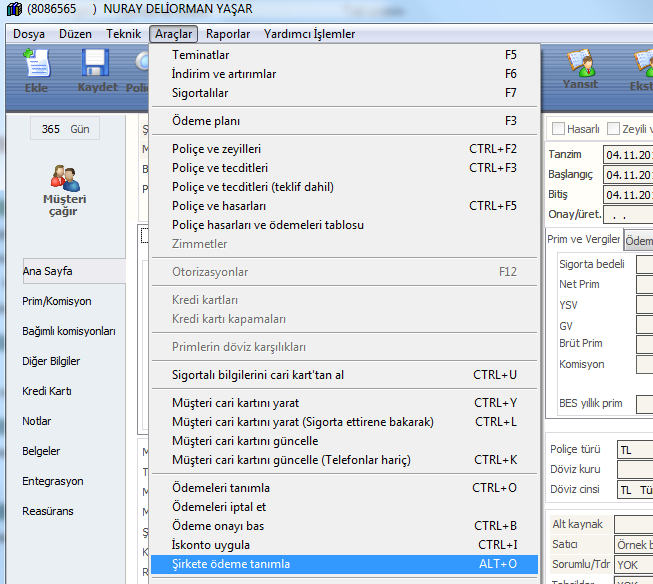Open the Raporlar menu

tap(228, 34)
